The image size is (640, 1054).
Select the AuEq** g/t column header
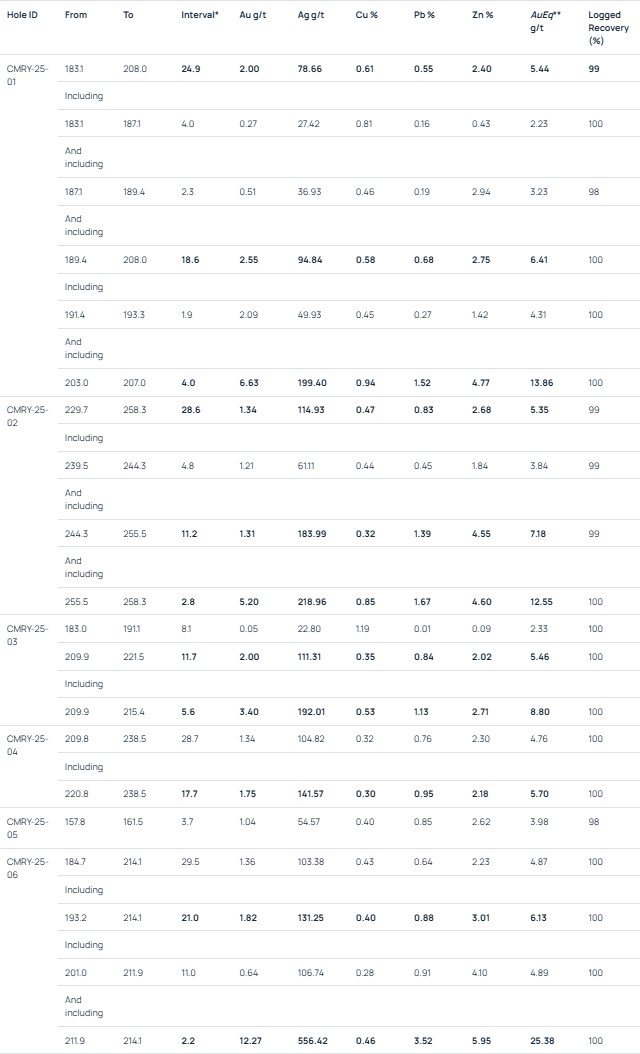point(544,21)
